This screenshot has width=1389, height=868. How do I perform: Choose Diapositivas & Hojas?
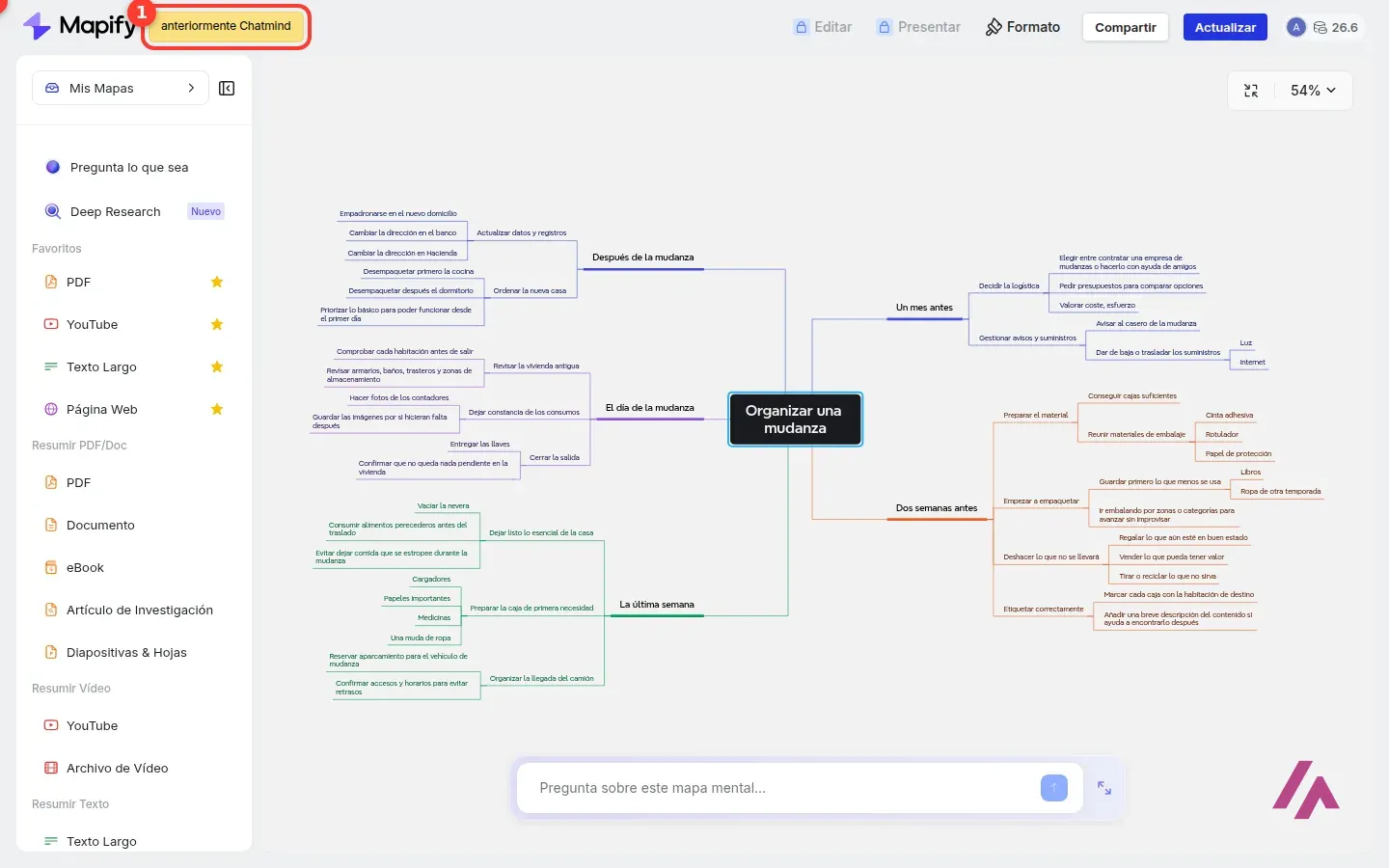(x=126, y=652)
